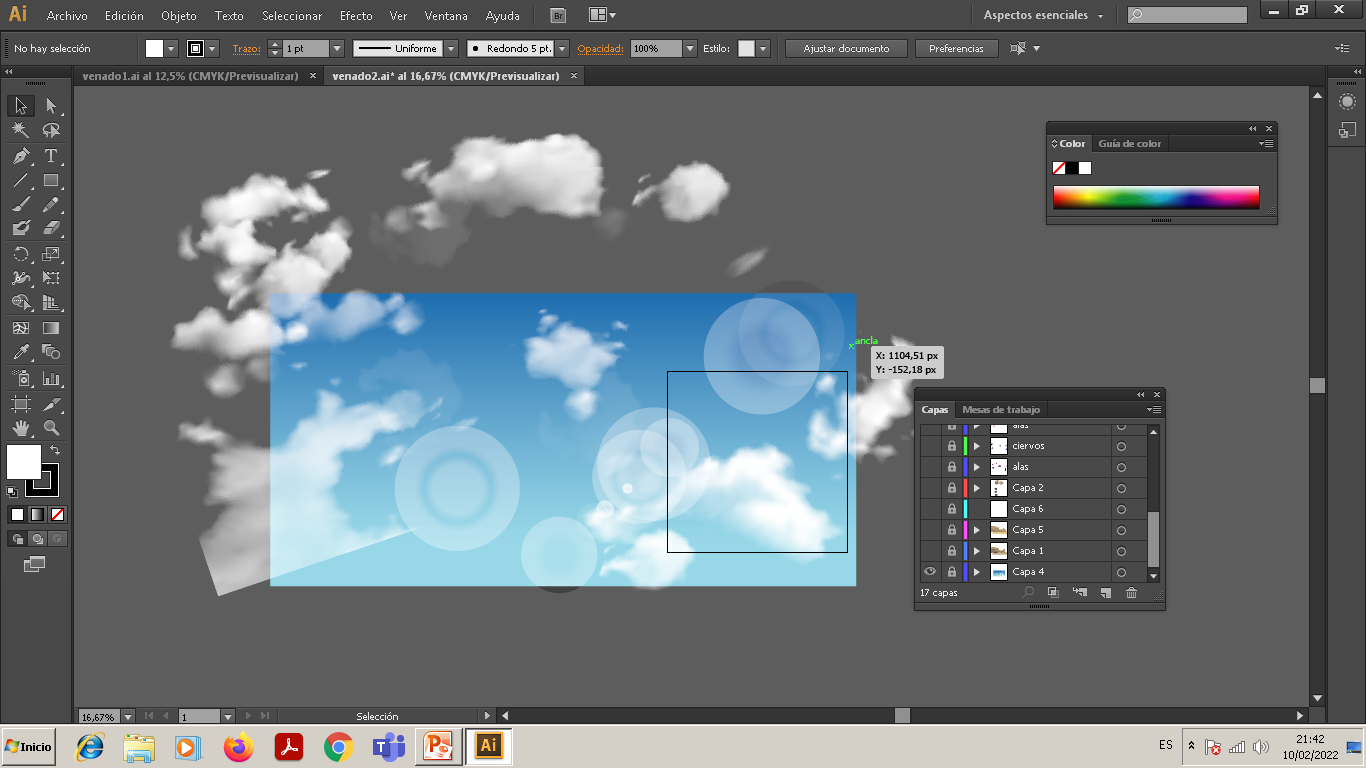The width and height of the screenshot is (1366, 768).
Task: Select the Lasso tool
Action: coord(51,131)
